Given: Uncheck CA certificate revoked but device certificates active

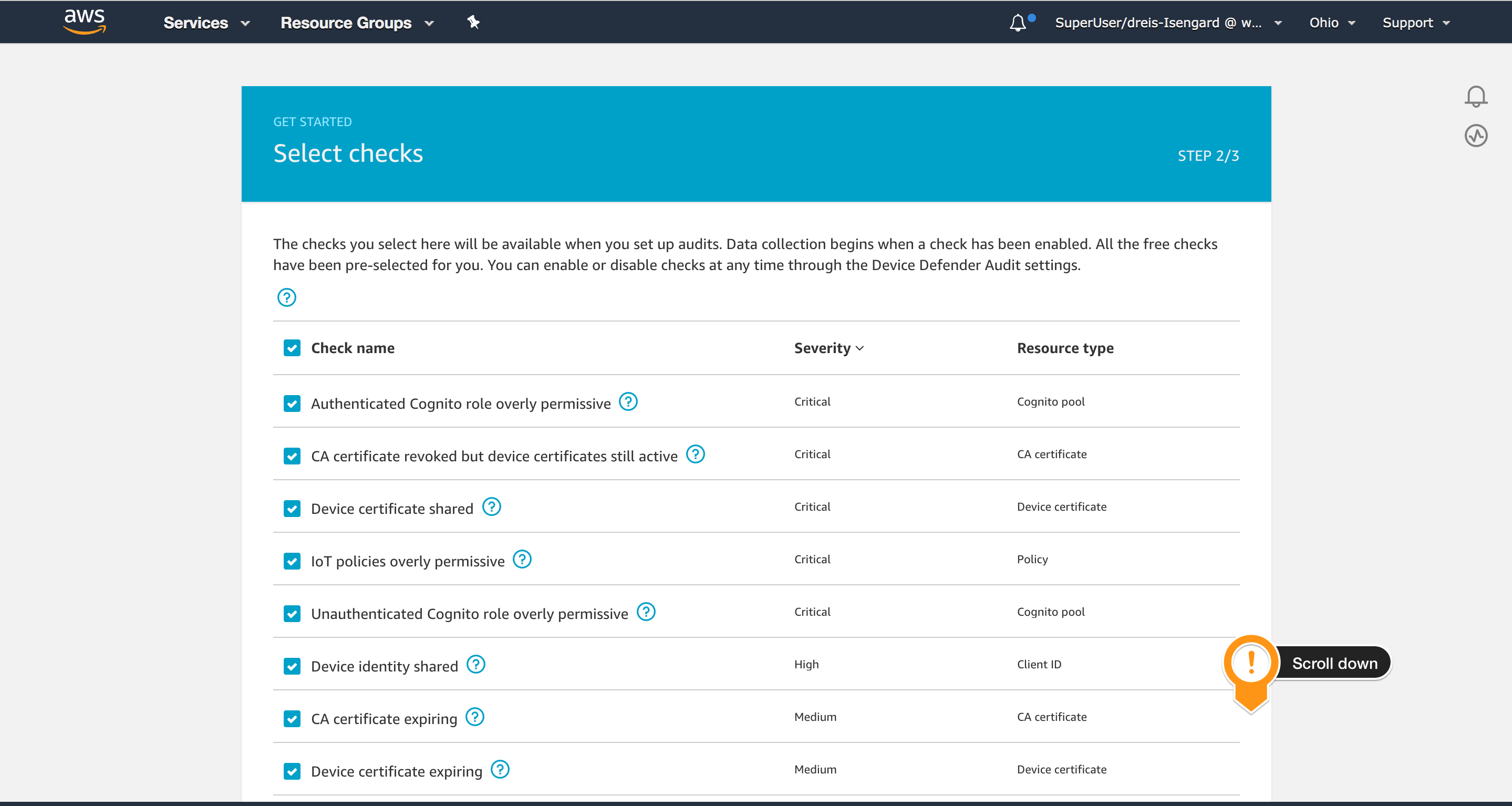Looking at the screenshot, I should (x=292, y=456).
